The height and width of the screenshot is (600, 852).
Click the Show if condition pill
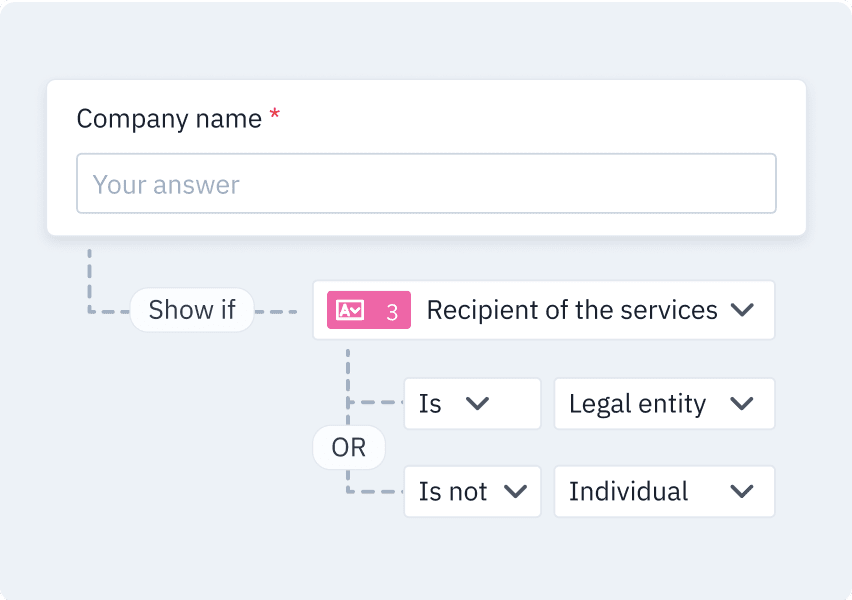pos(192,310)
